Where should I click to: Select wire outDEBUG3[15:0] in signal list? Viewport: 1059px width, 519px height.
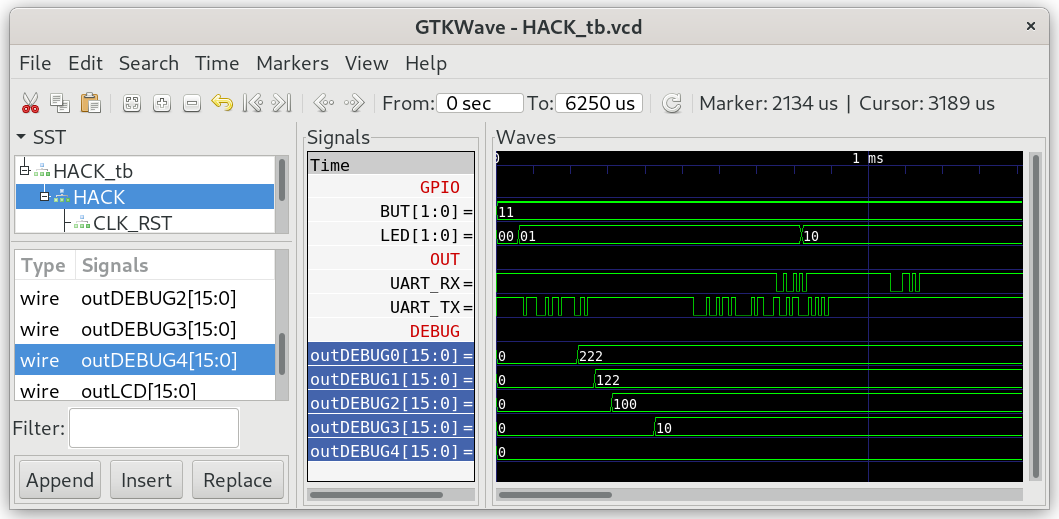coord(145,329)
